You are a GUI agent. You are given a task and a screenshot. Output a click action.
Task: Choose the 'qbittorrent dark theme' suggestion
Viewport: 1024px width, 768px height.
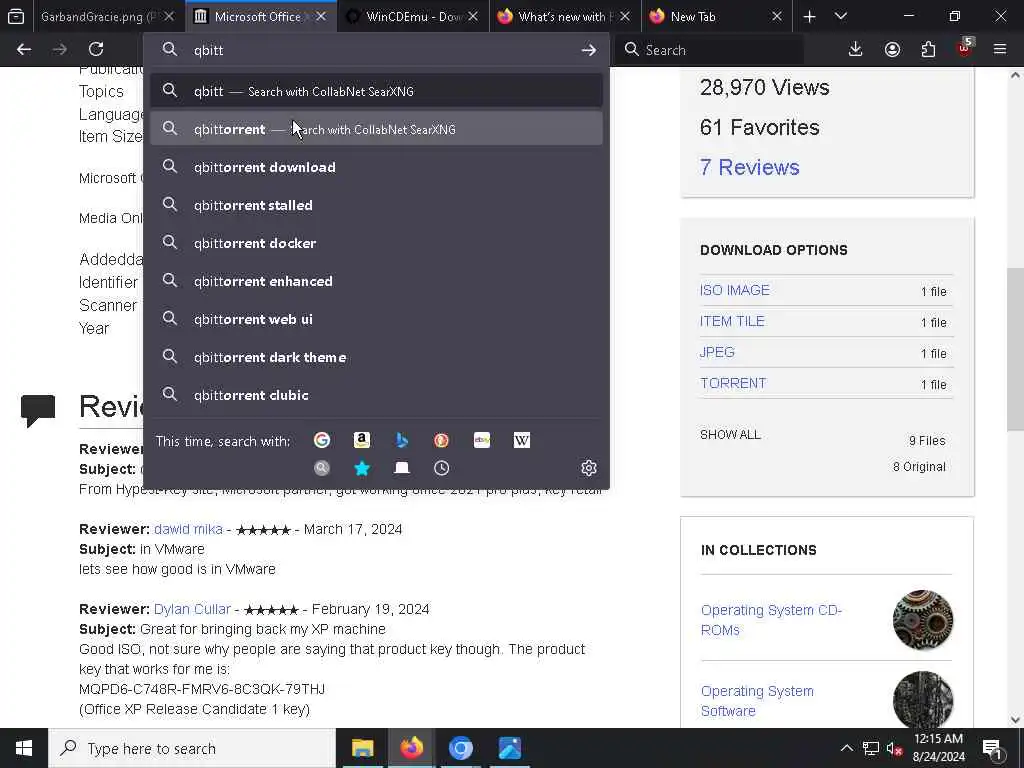pos(376,357)
